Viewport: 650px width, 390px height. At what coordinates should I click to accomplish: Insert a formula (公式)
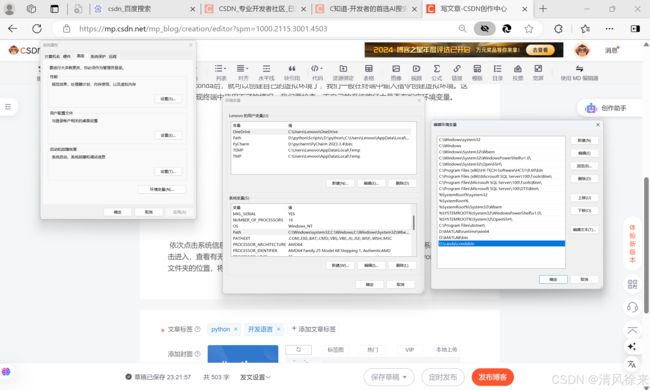point(437,73)
